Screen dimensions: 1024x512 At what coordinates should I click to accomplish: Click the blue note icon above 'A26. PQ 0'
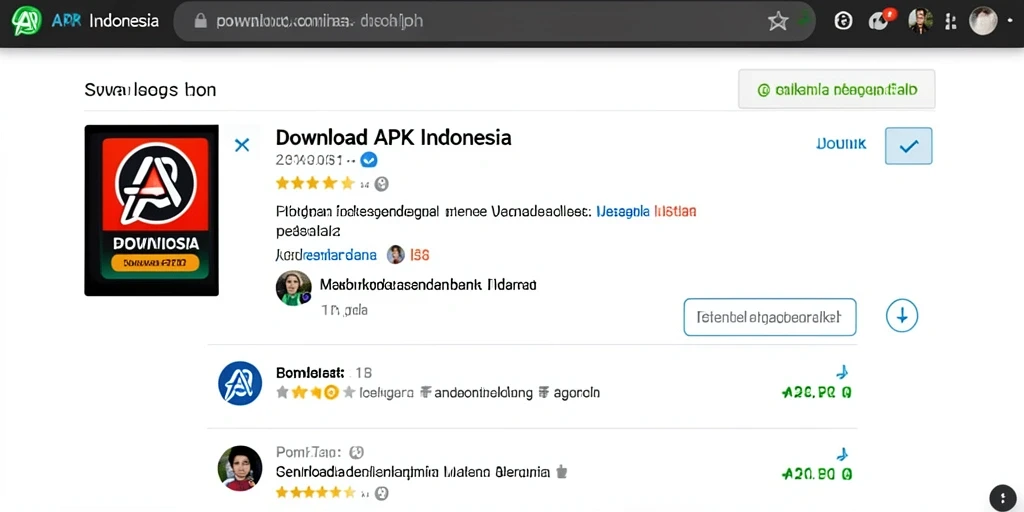[842, 372]
